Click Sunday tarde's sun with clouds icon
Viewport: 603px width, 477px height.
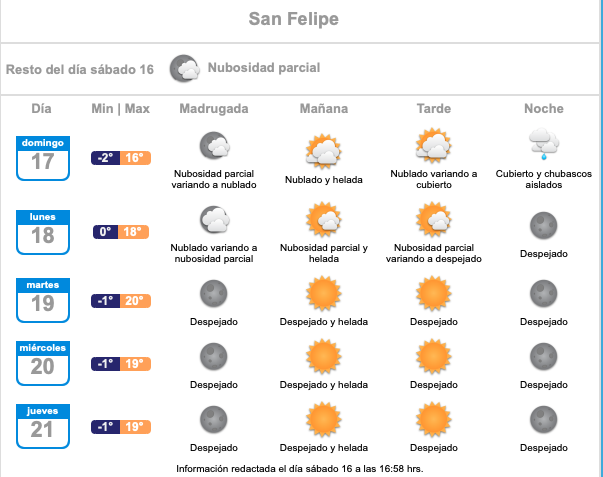pyautogui.click(x=433, y=145)
